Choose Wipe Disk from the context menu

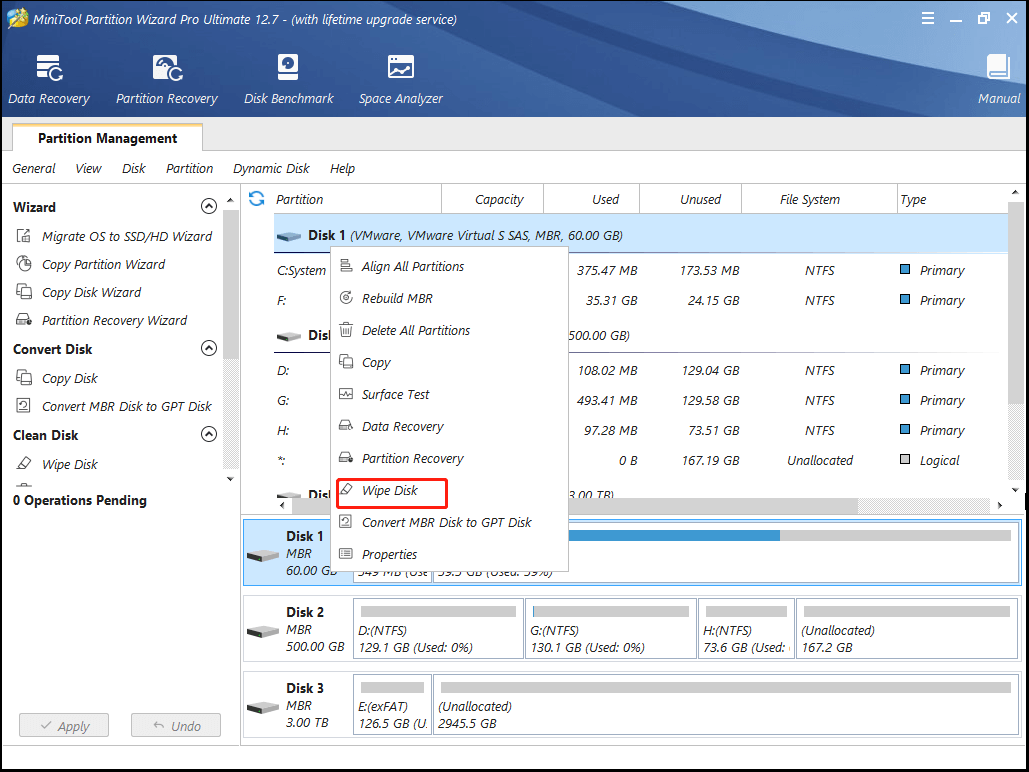[391, 492]
